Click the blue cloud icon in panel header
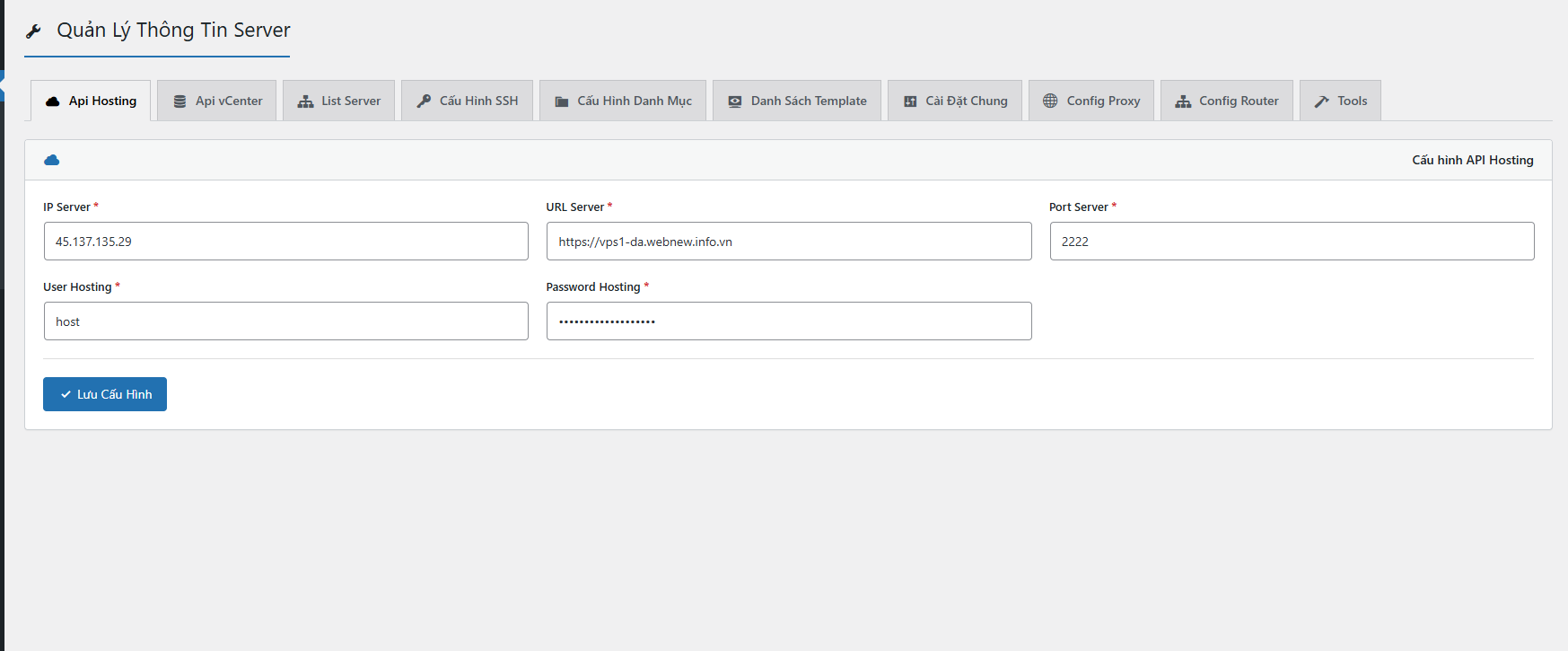 tap(52, 160)
